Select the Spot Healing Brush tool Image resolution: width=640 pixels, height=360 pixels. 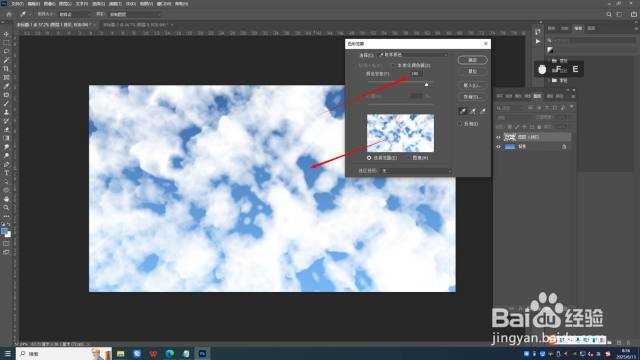tap(6, 95)
